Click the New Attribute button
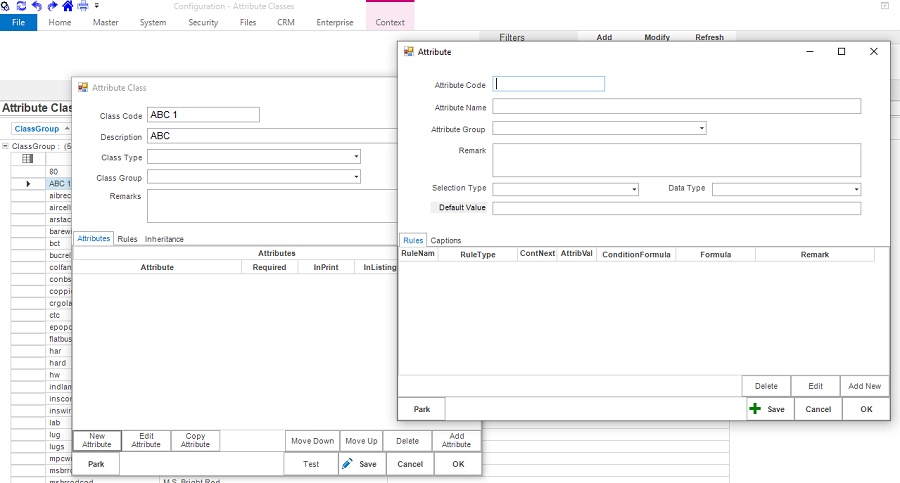The image size is (900, 483). pos(97,441)
